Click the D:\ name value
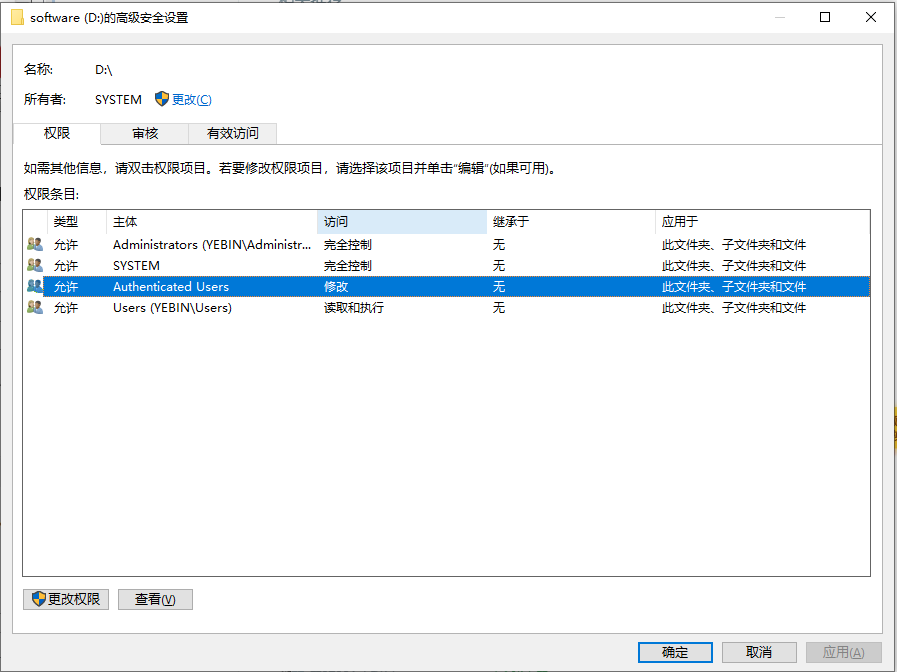The height and width of the screenshot is (672, 897). pyautogui.click(x=104, y=70)
